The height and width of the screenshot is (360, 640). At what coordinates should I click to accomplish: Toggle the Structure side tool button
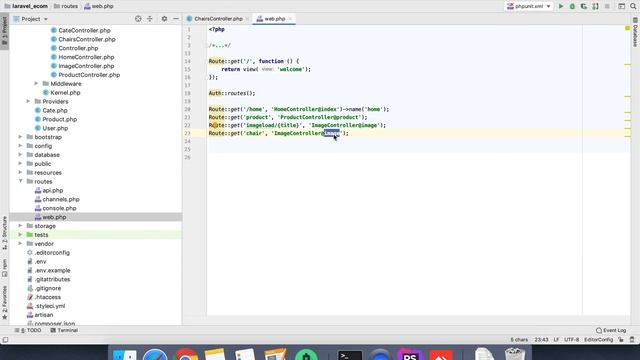pos(4,233)
